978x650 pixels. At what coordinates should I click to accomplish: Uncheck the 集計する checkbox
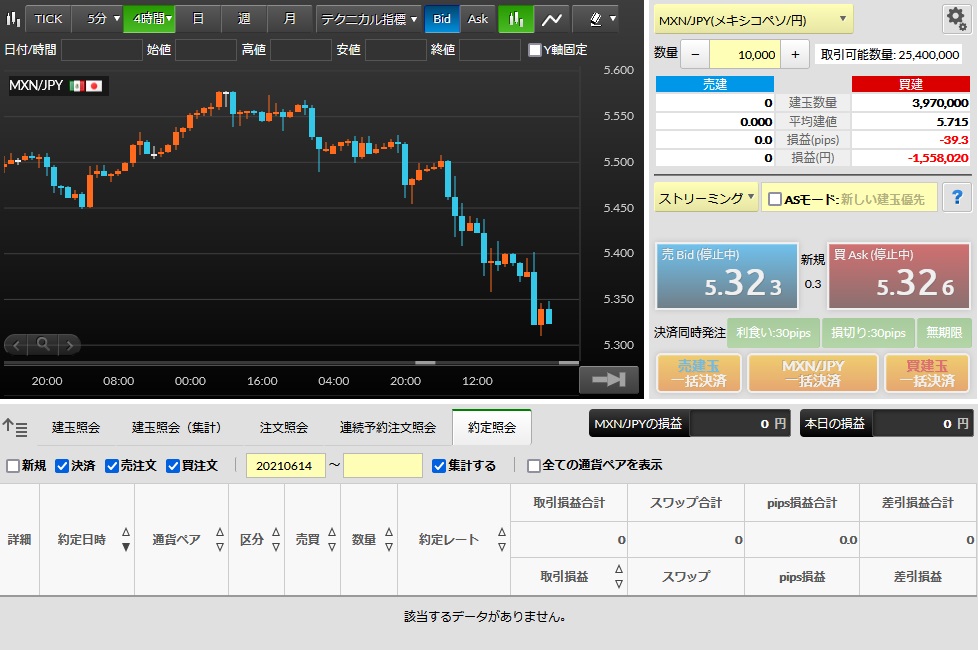[439, 465]
